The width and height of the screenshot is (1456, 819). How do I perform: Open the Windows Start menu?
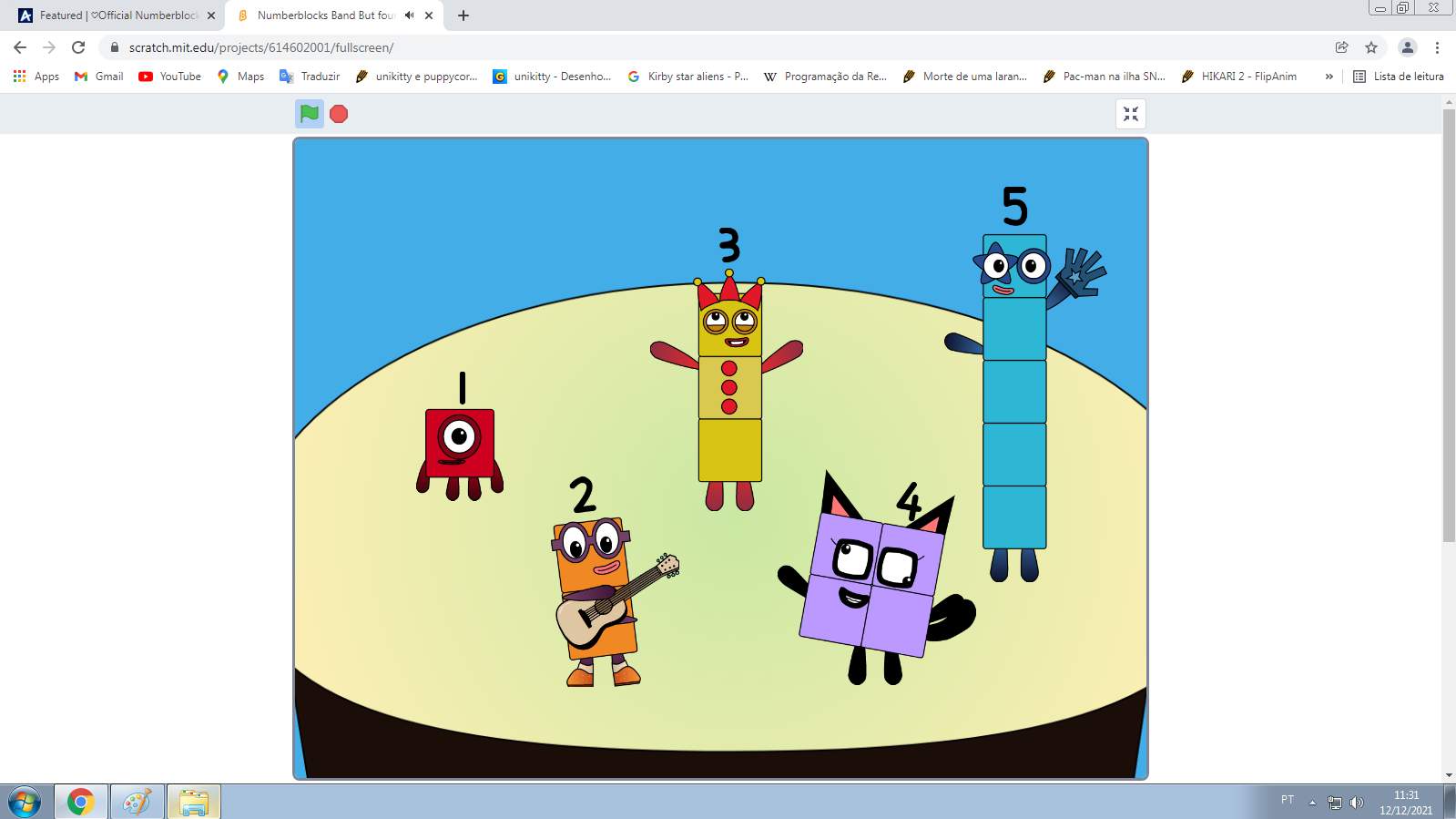click(x=25, y=802)
